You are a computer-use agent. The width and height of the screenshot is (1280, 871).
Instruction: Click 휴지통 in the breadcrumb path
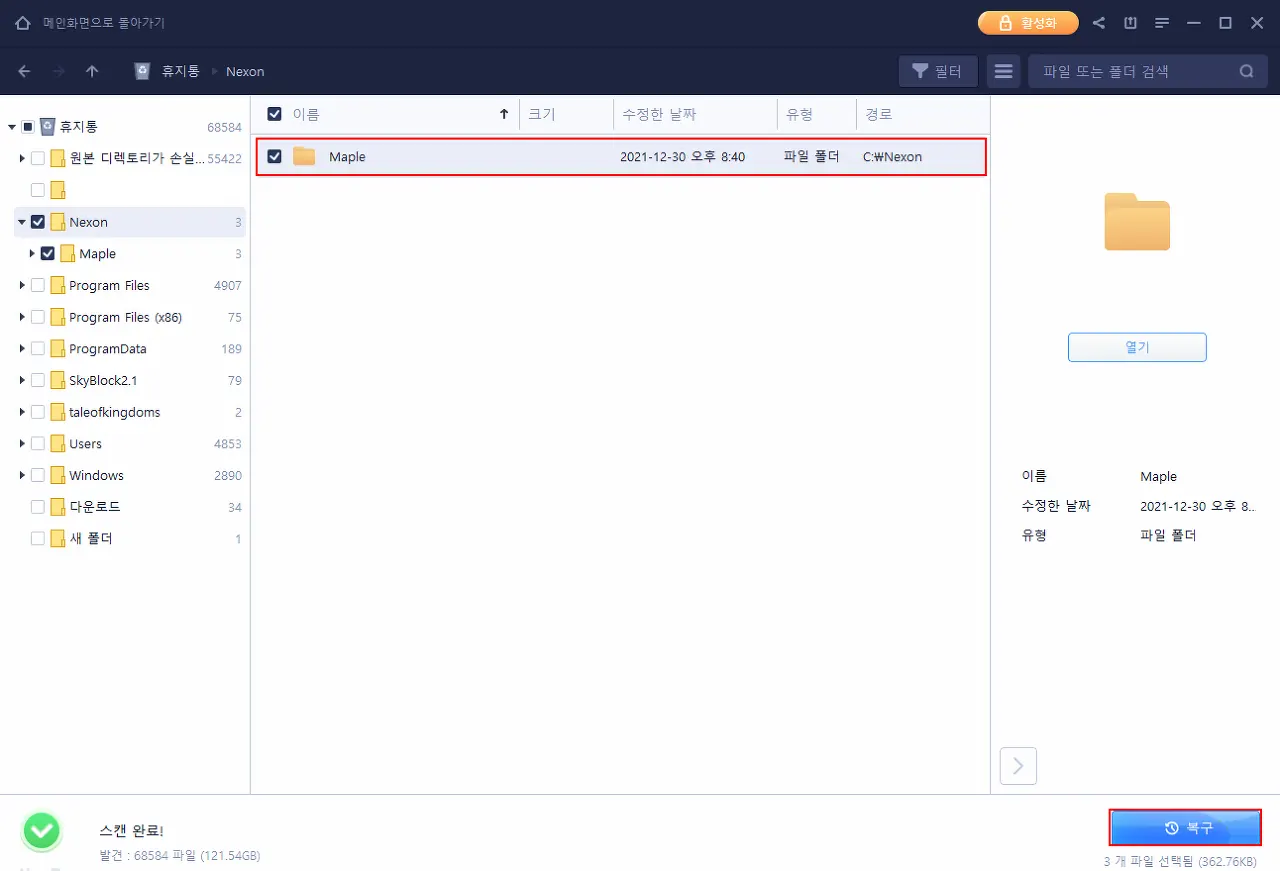click(x=181, y=71)
